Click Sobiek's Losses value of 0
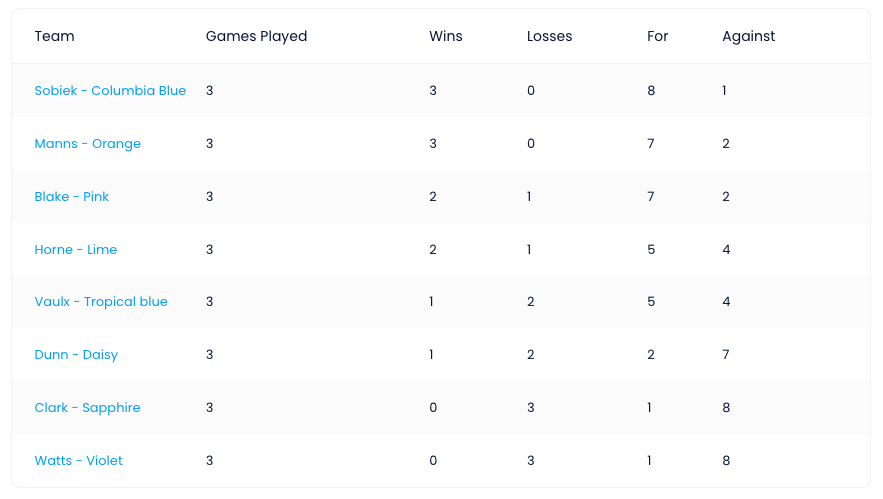This screenshot has height=499, width=883. pos(530,91)
